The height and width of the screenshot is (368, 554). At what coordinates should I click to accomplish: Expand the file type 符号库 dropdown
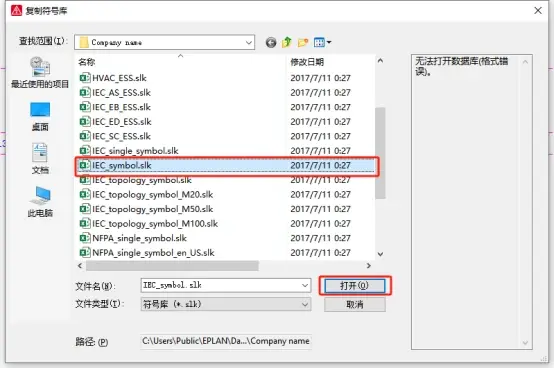tap(305, 304)
